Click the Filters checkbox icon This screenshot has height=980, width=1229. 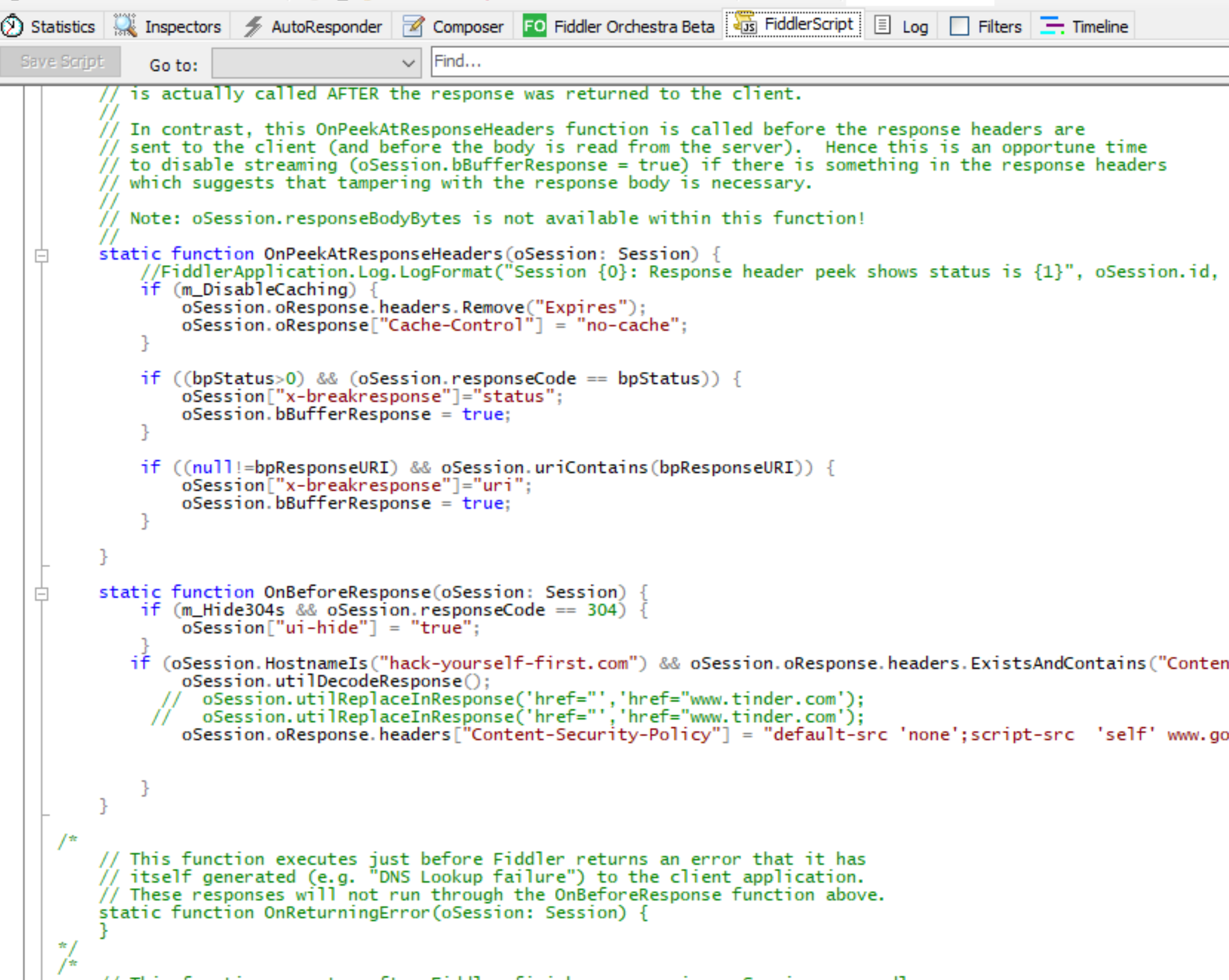[959, 27]
